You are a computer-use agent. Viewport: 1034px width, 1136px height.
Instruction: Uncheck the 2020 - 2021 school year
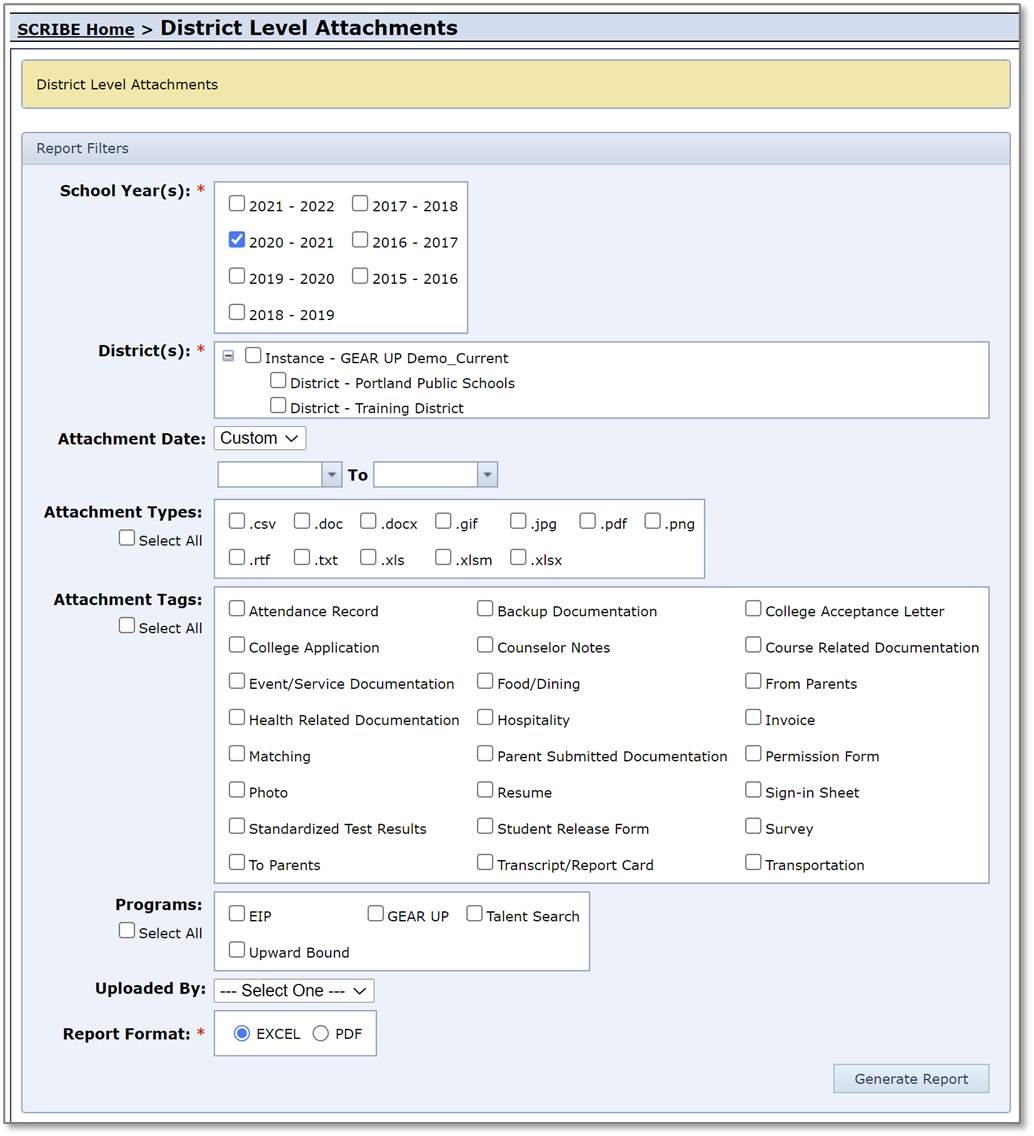(237, 240)
